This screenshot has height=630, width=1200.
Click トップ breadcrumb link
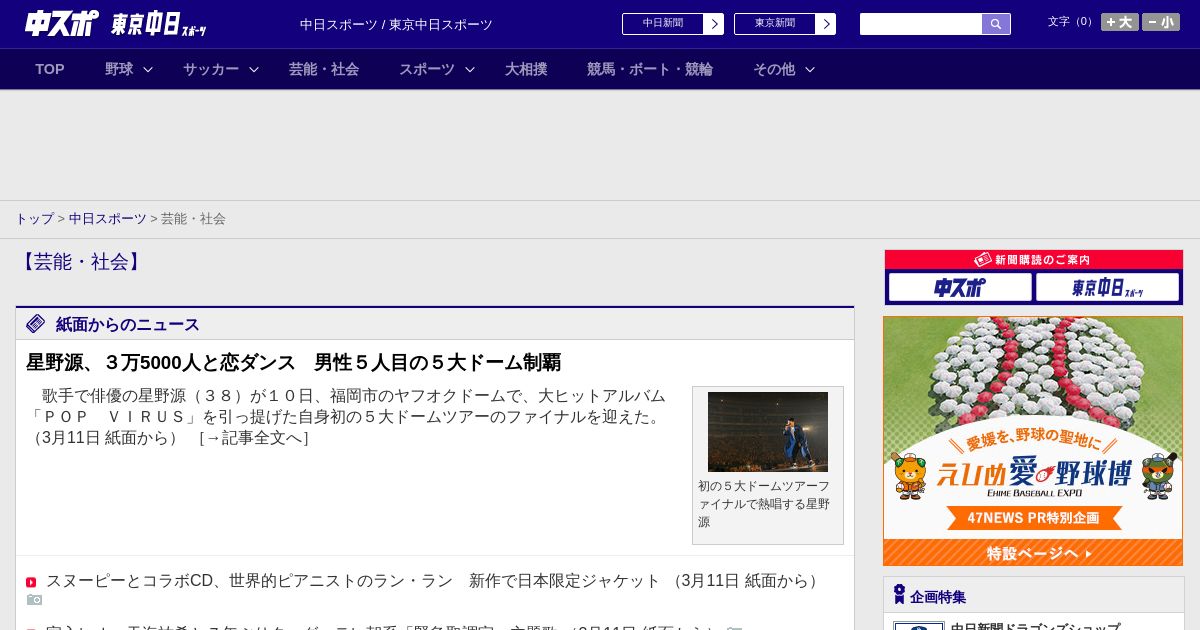pyautogui.click(x=34, y=218)
